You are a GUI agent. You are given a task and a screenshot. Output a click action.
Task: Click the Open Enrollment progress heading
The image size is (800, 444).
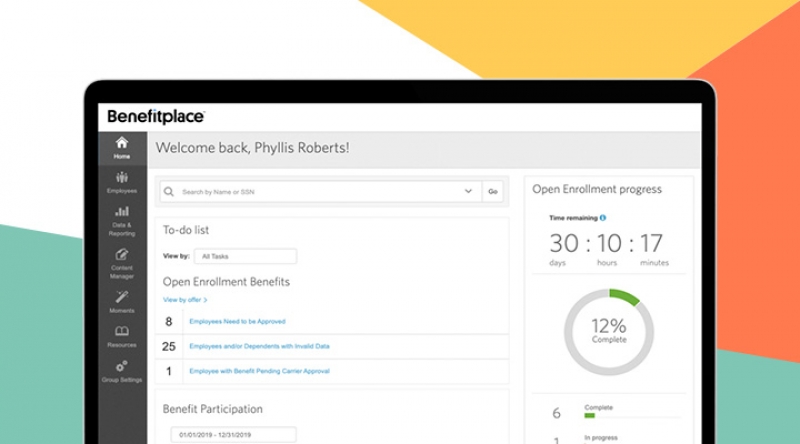click(x=597, y=189)
